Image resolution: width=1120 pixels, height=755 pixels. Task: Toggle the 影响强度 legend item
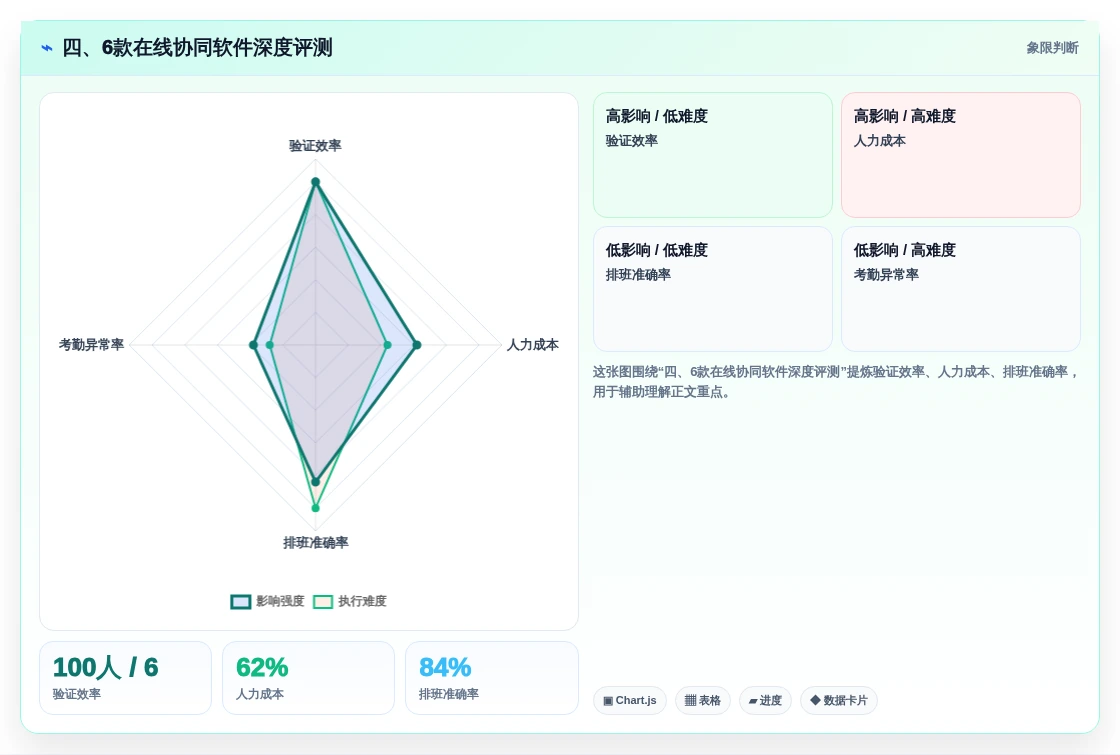click(268, 601)
